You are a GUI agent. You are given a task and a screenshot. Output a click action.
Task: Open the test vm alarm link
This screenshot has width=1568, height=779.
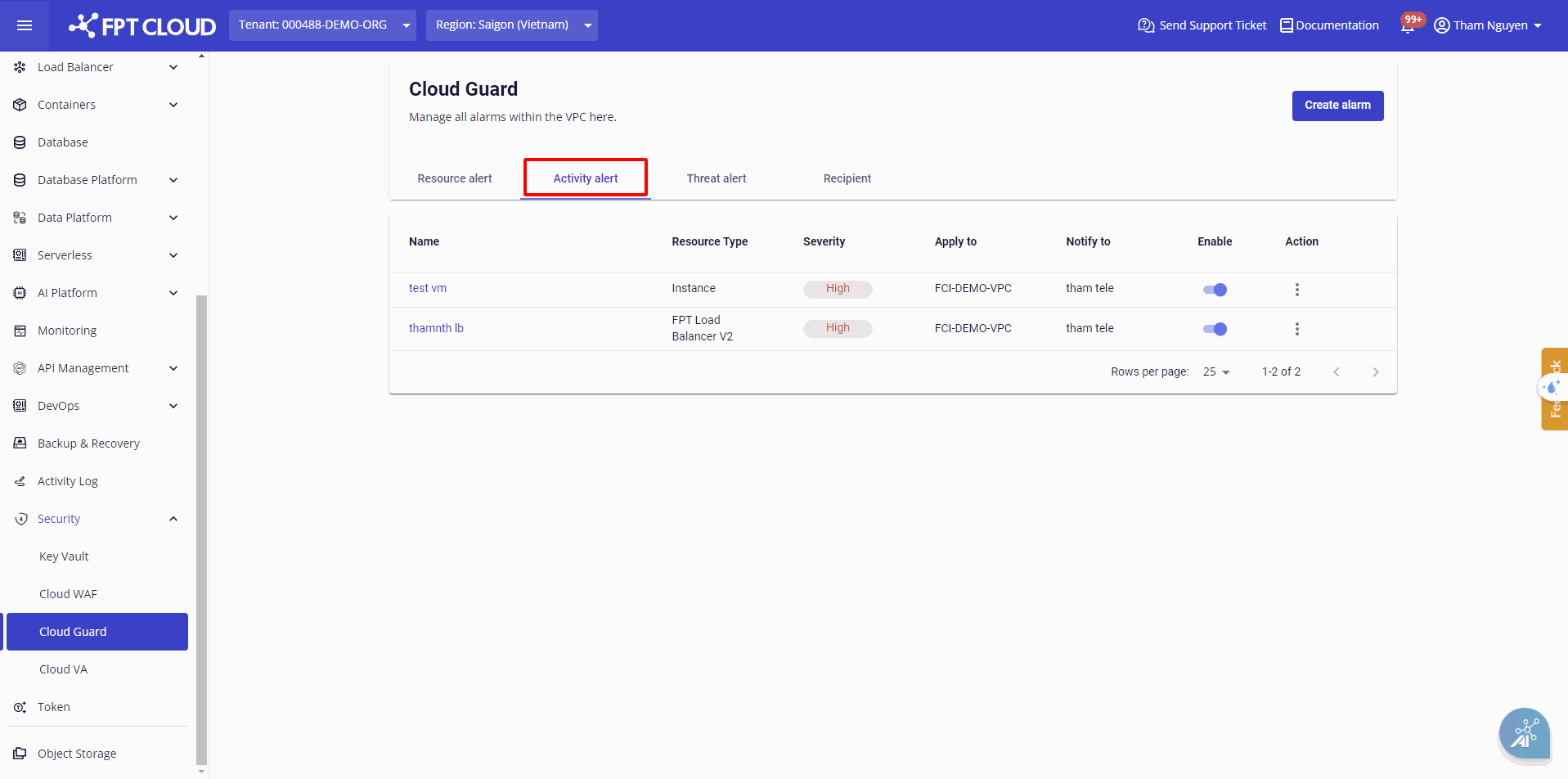tap(428, 288)
